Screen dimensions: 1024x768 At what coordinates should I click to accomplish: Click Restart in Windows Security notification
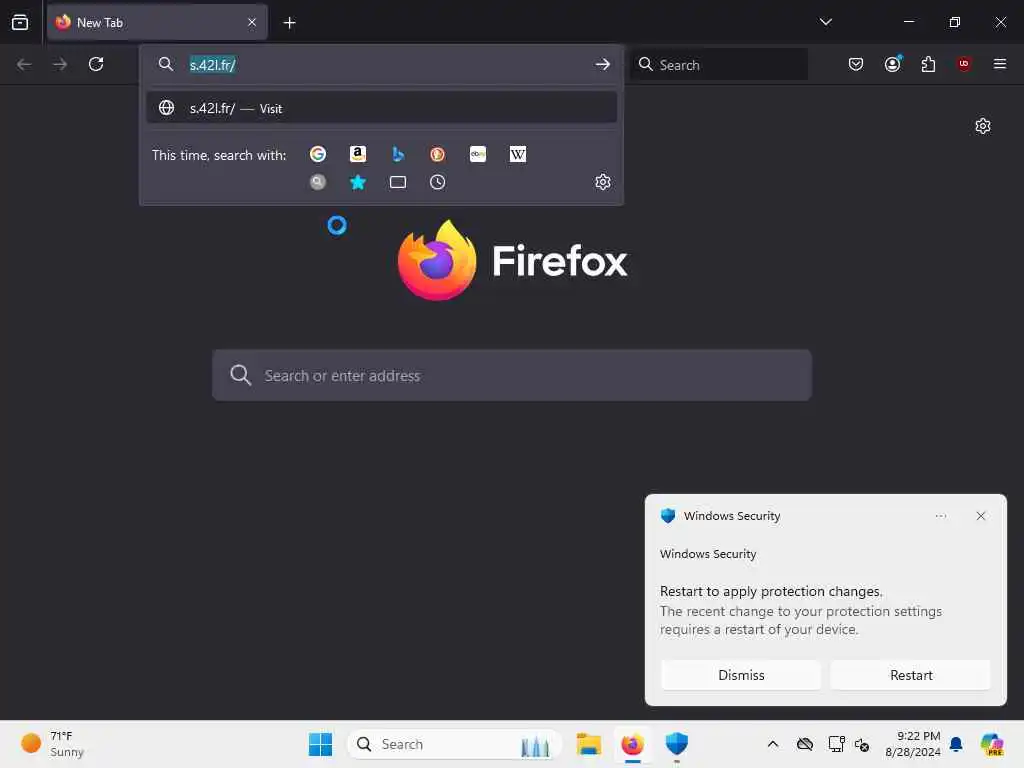point(911,675)
